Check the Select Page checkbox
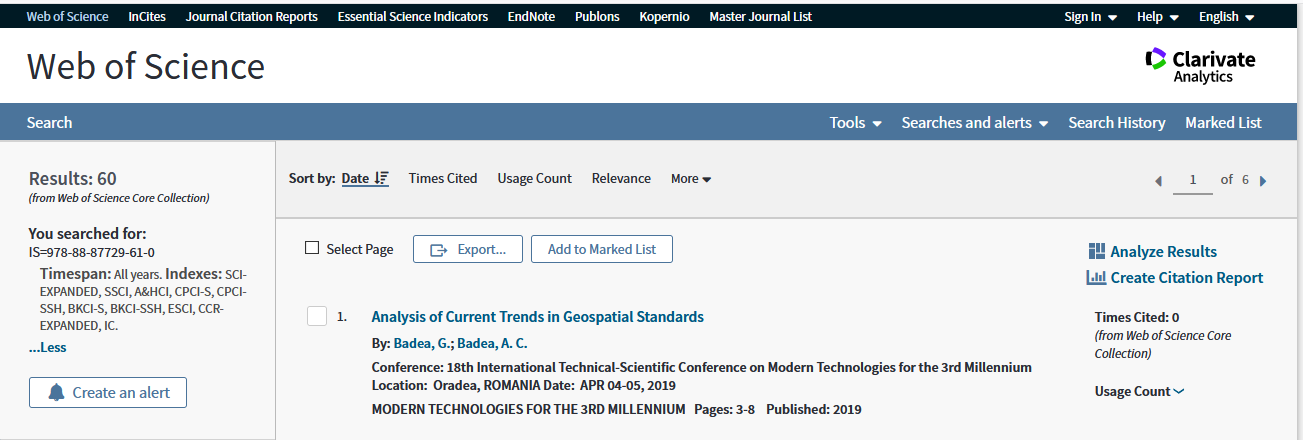This screenshot has width=1303, height=440. 312,248
